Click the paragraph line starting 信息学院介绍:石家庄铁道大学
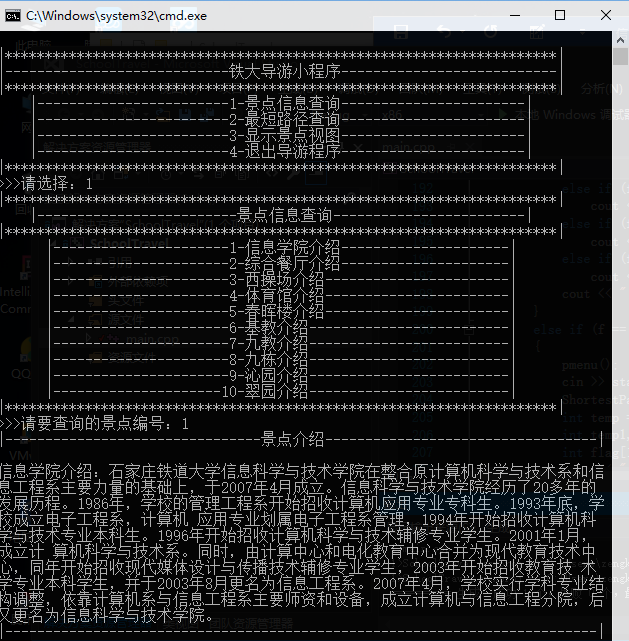 tap(302, 472)
